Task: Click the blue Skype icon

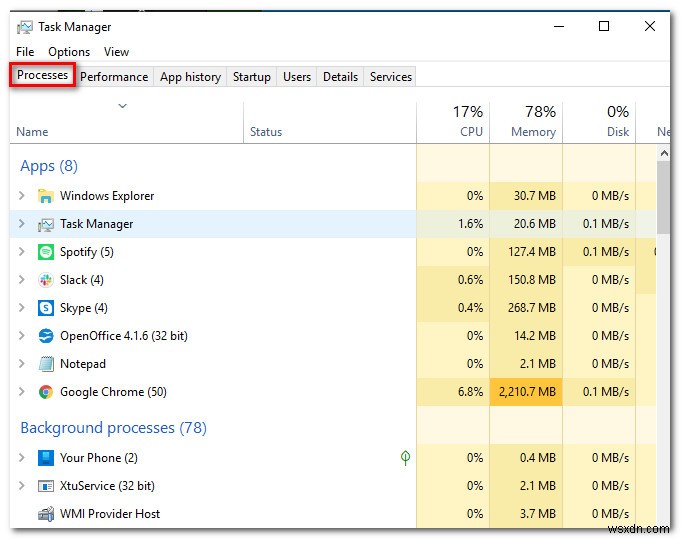Action: tap(46, 308)
